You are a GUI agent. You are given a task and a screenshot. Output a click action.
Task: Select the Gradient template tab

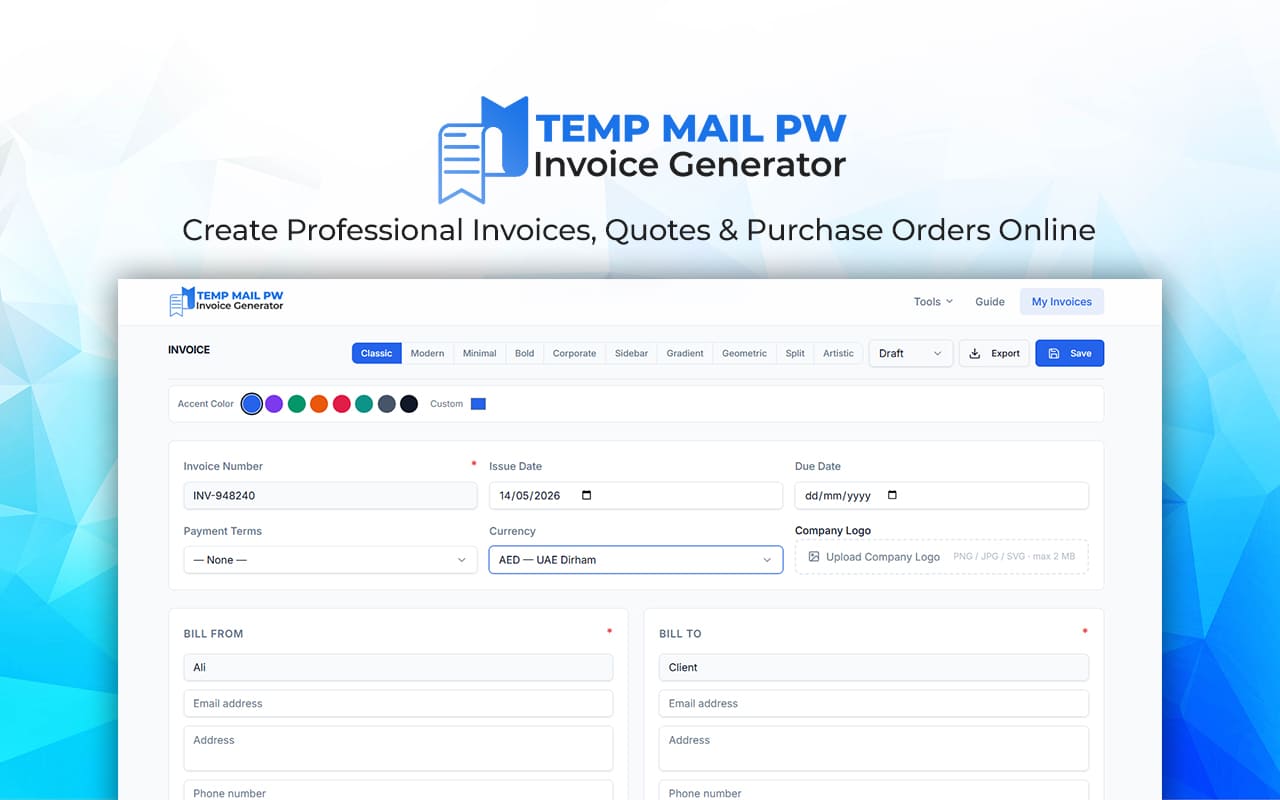tap(685, 353)
